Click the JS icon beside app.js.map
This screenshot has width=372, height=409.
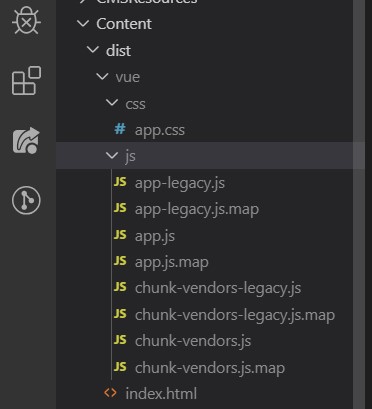pos(120,261)
